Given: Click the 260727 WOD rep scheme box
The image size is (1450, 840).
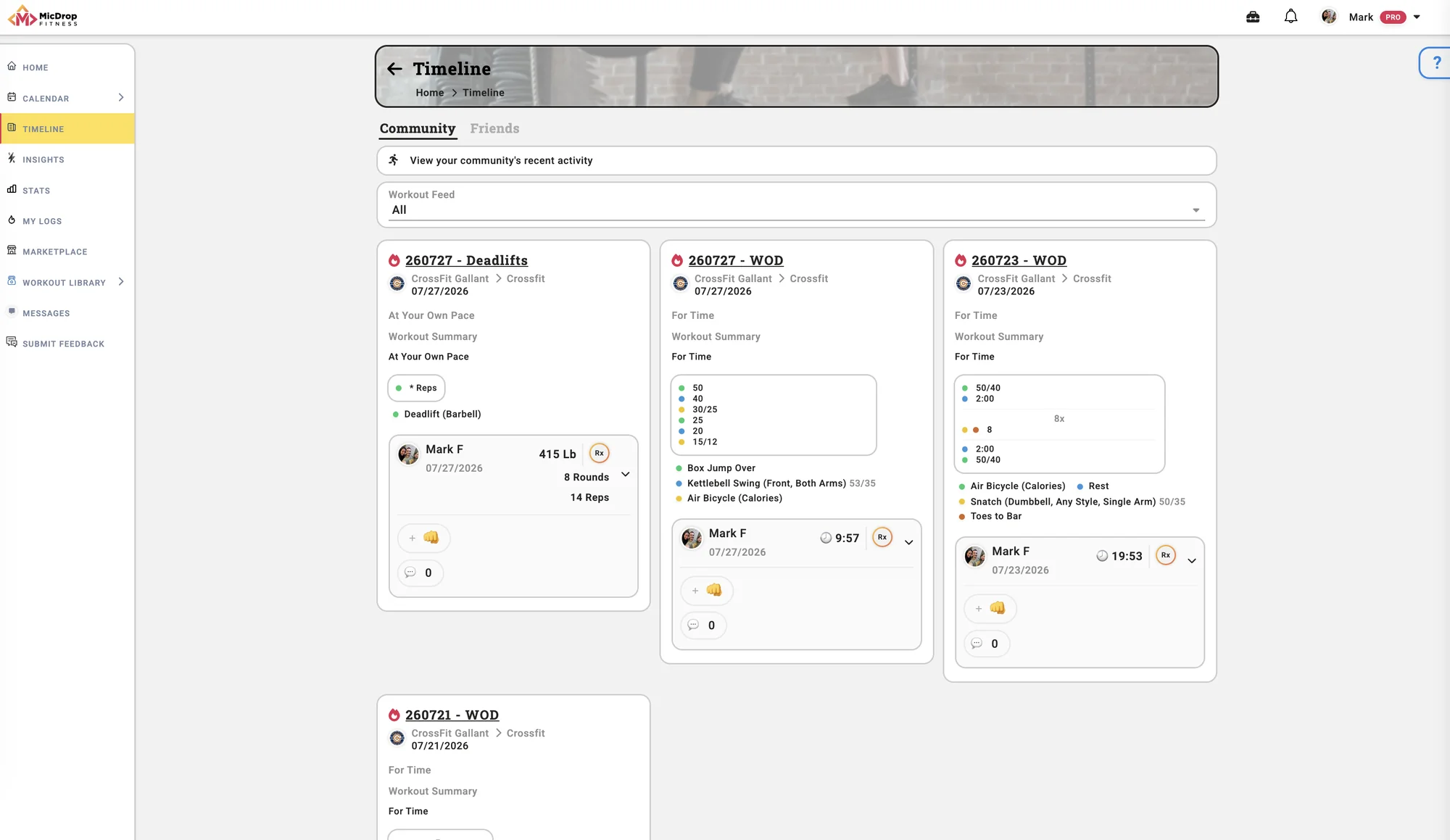Looking at the screenshot, I should pos(774,415).
